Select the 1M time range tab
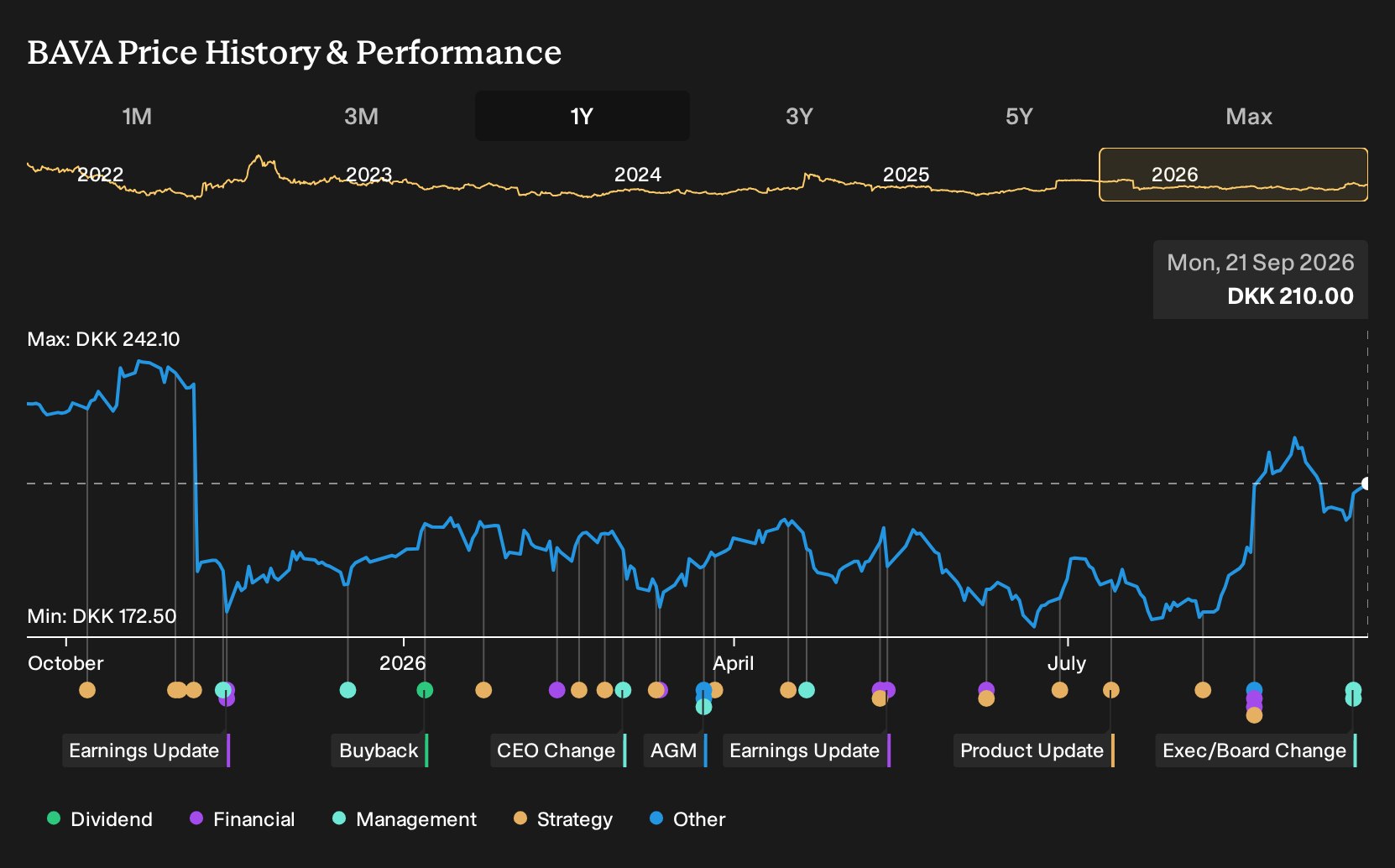 click(x=137, y=116)
